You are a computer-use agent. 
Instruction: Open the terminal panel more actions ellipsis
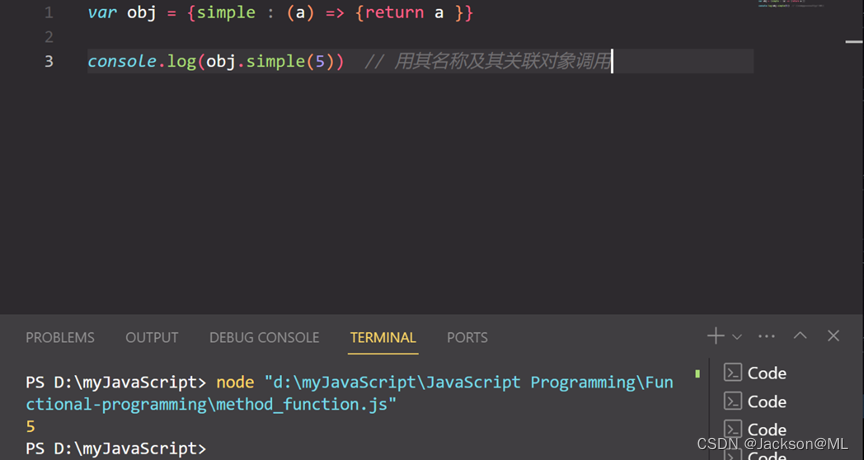tap(767, 337)
